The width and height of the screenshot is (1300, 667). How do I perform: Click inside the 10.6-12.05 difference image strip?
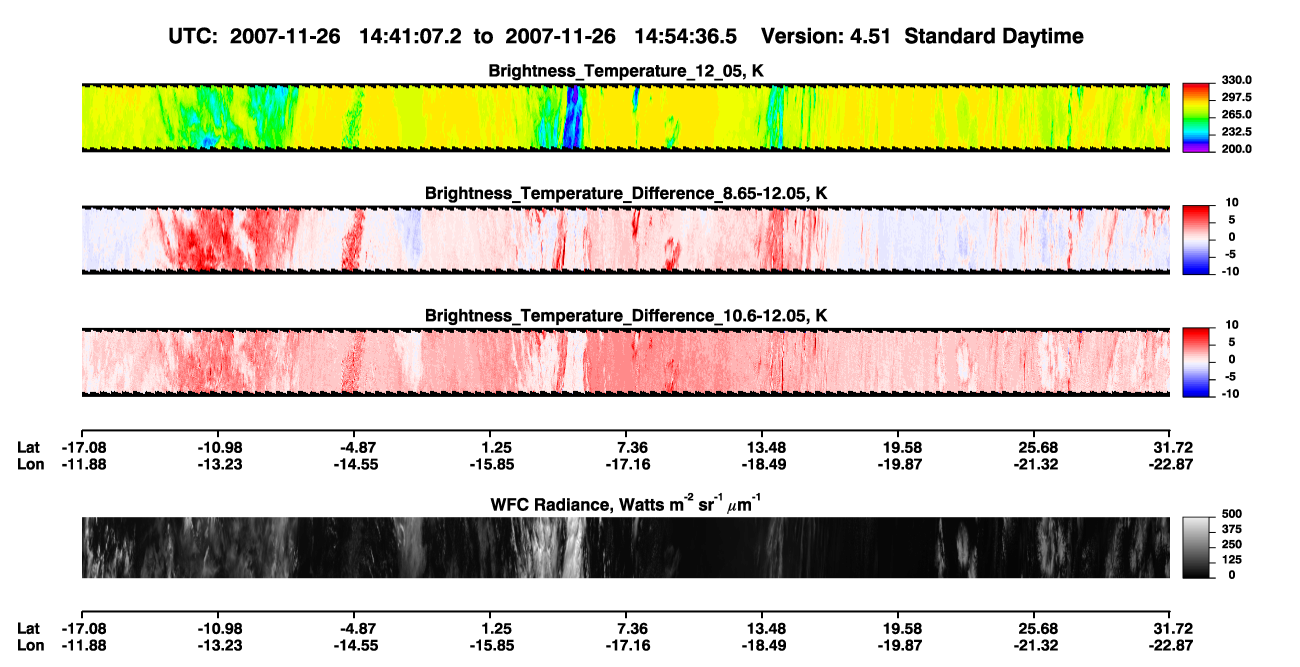click(625, 362)
